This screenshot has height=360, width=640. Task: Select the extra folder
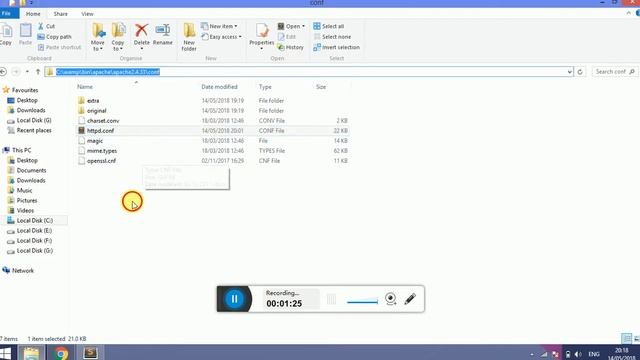(x=93, y=101)
